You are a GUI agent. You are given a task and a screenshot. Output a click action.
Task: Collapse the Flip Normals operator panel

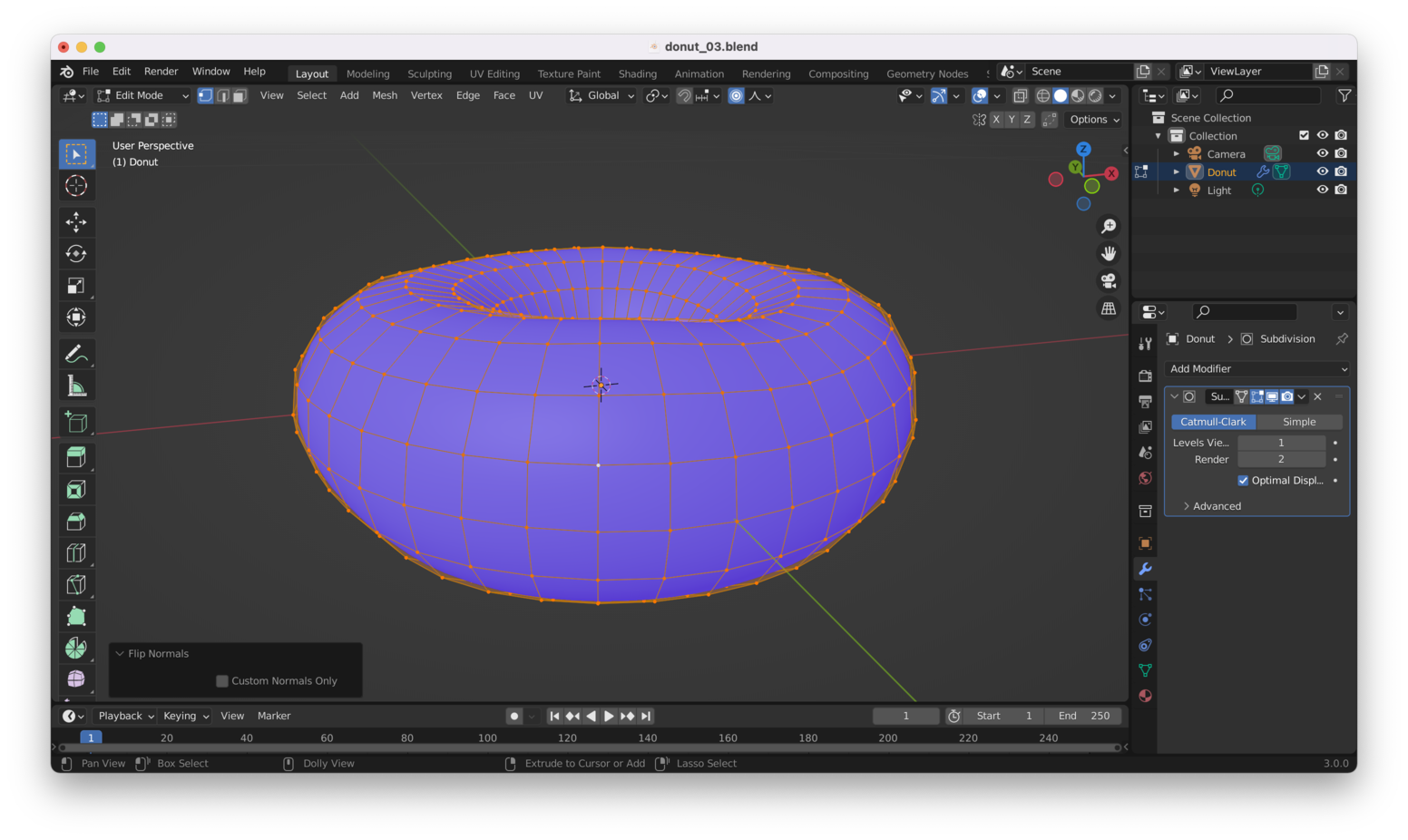121,653
